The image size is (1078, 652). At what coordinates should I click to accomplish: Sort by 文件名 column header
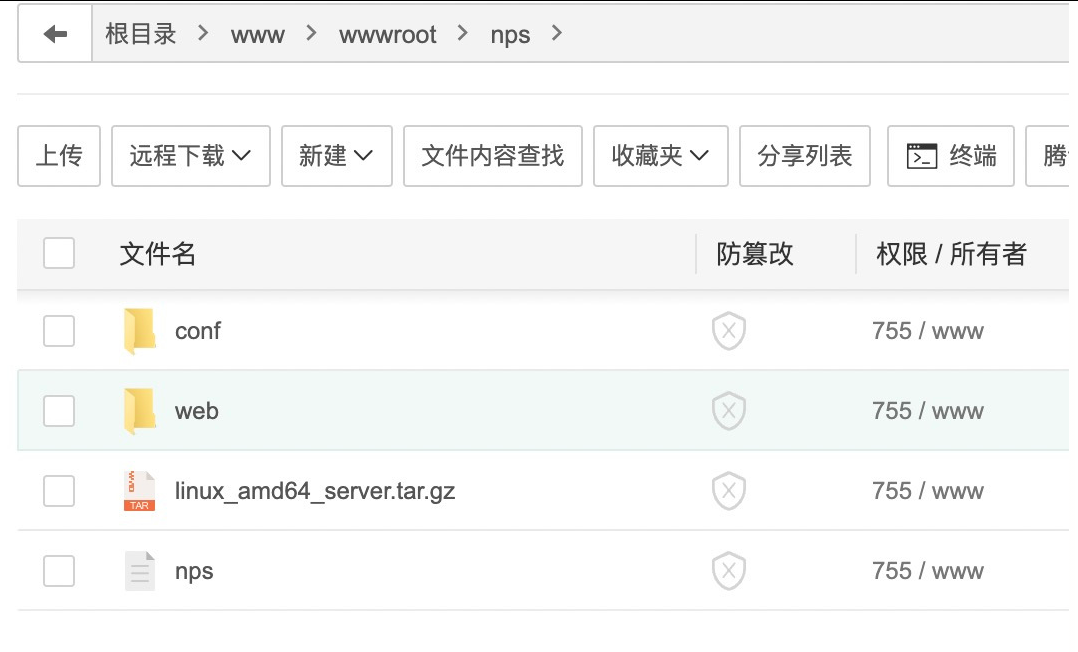[157, 254]
